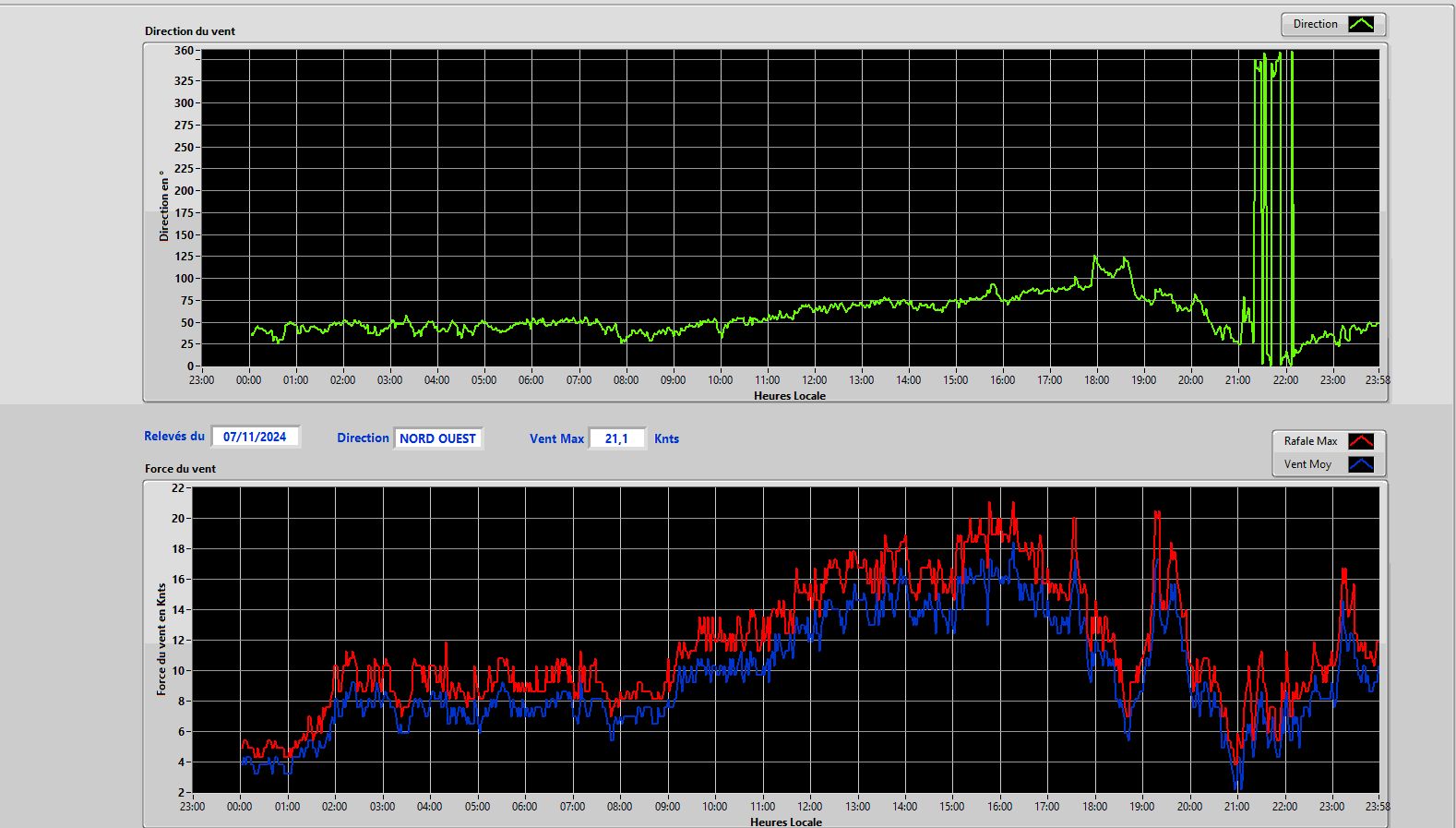The height and width of the screenshot is (828, 1456).
Task: Click the blue 'Direction' label beside NORD OUEST
Action: (x=363, y=438)
